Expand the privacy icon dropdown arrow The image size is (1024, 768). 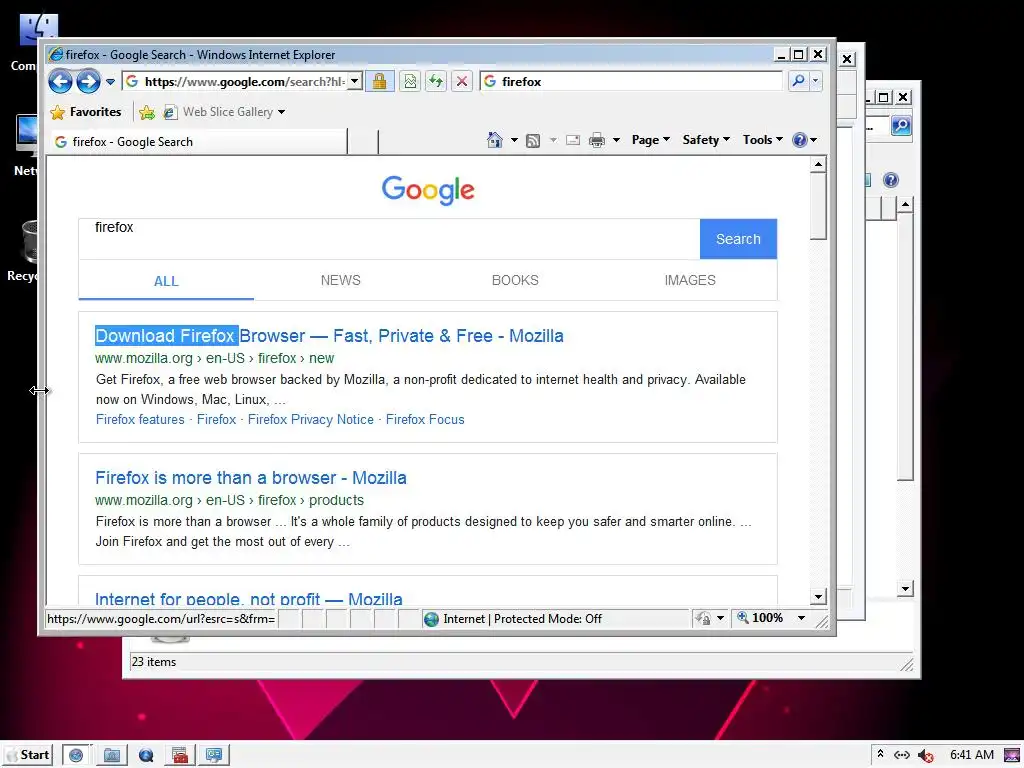720,618
